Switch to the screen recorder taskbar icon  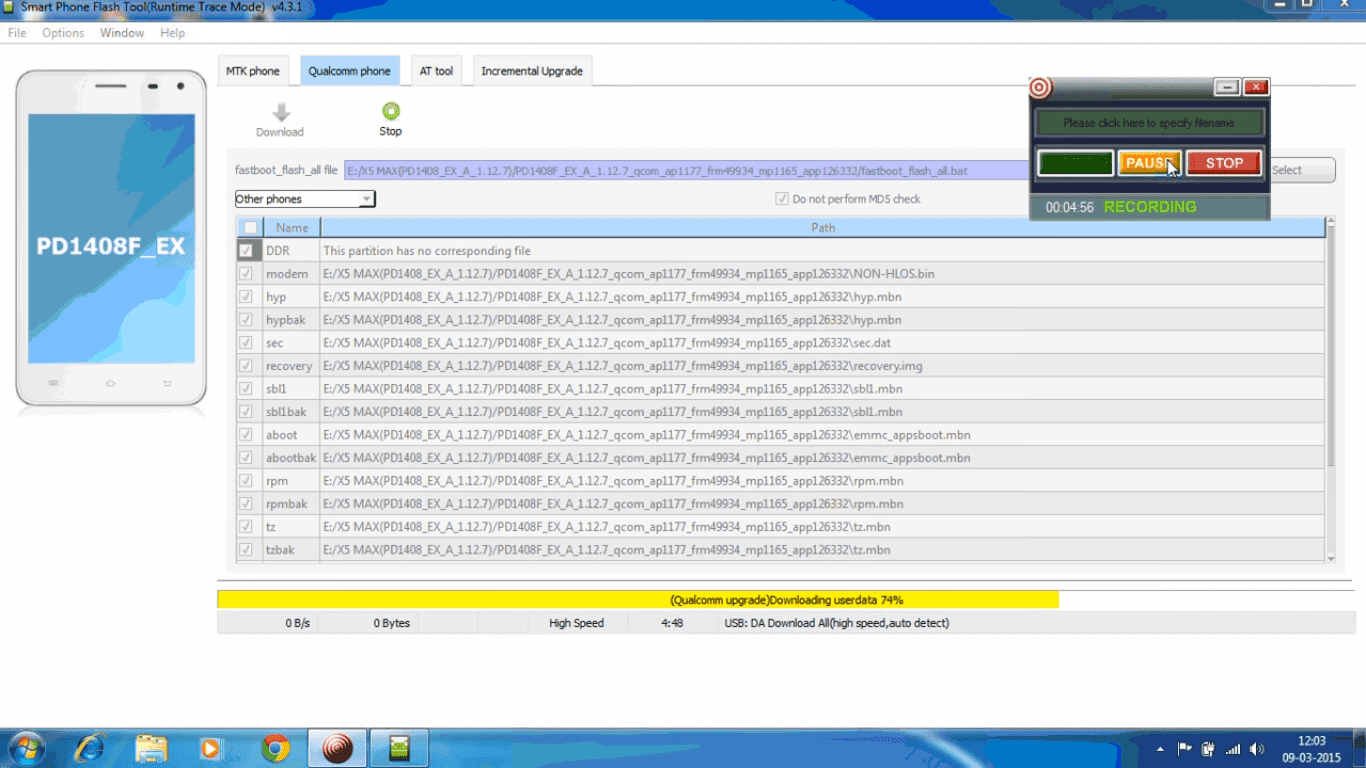point(338,748)
